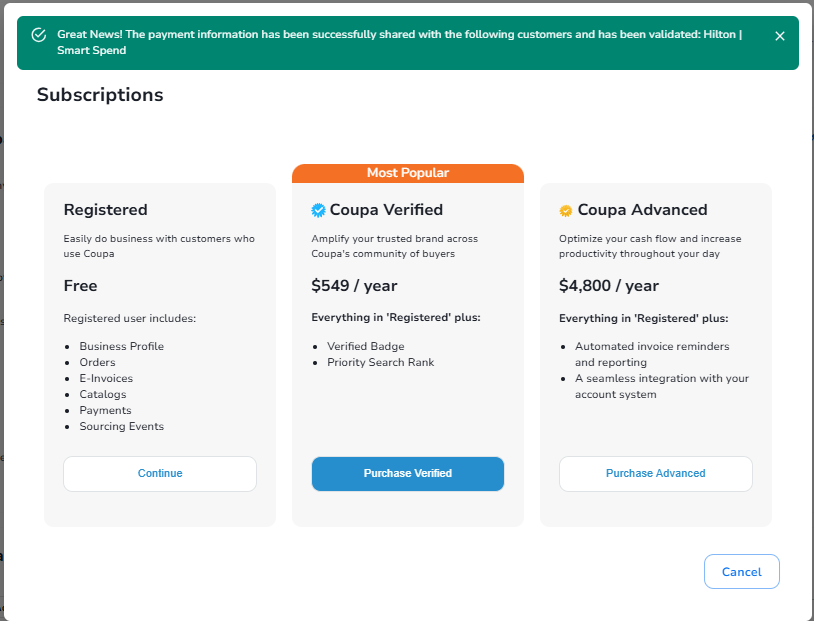The image size is (814, 621).
Task: Click the orange Most Popular label
Action: pyautogui.click(x=408, y=173)
